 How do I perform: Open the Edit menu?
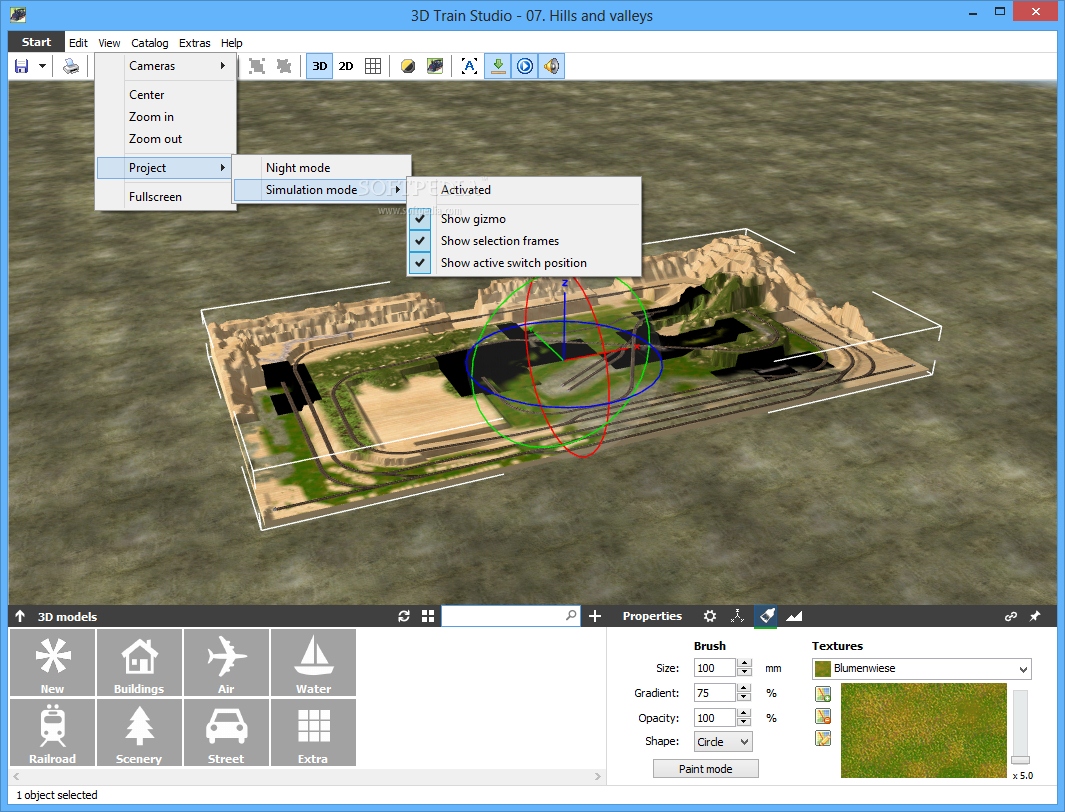(78, 43)
